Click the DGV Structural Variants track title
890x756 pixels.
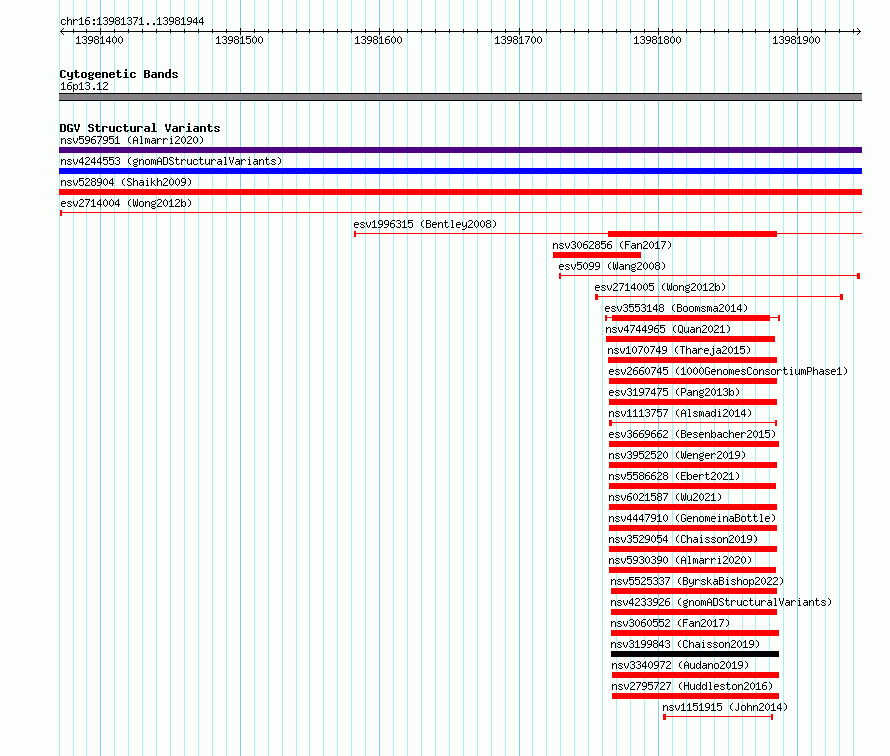coord(140,128)
